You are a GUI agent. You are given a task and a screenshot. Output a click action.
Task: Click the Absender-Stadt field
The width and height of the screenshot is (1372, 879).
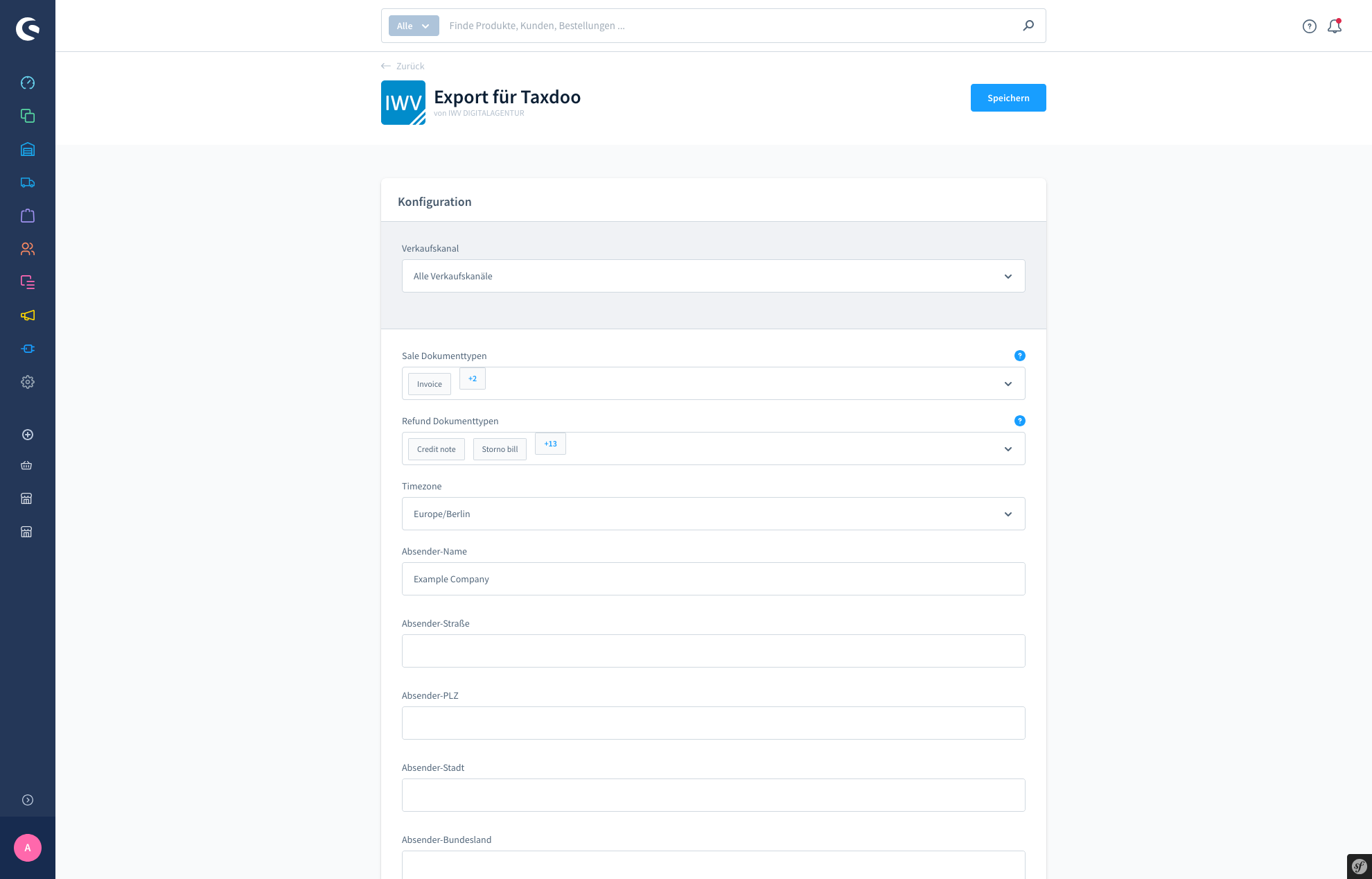(714, 795)
